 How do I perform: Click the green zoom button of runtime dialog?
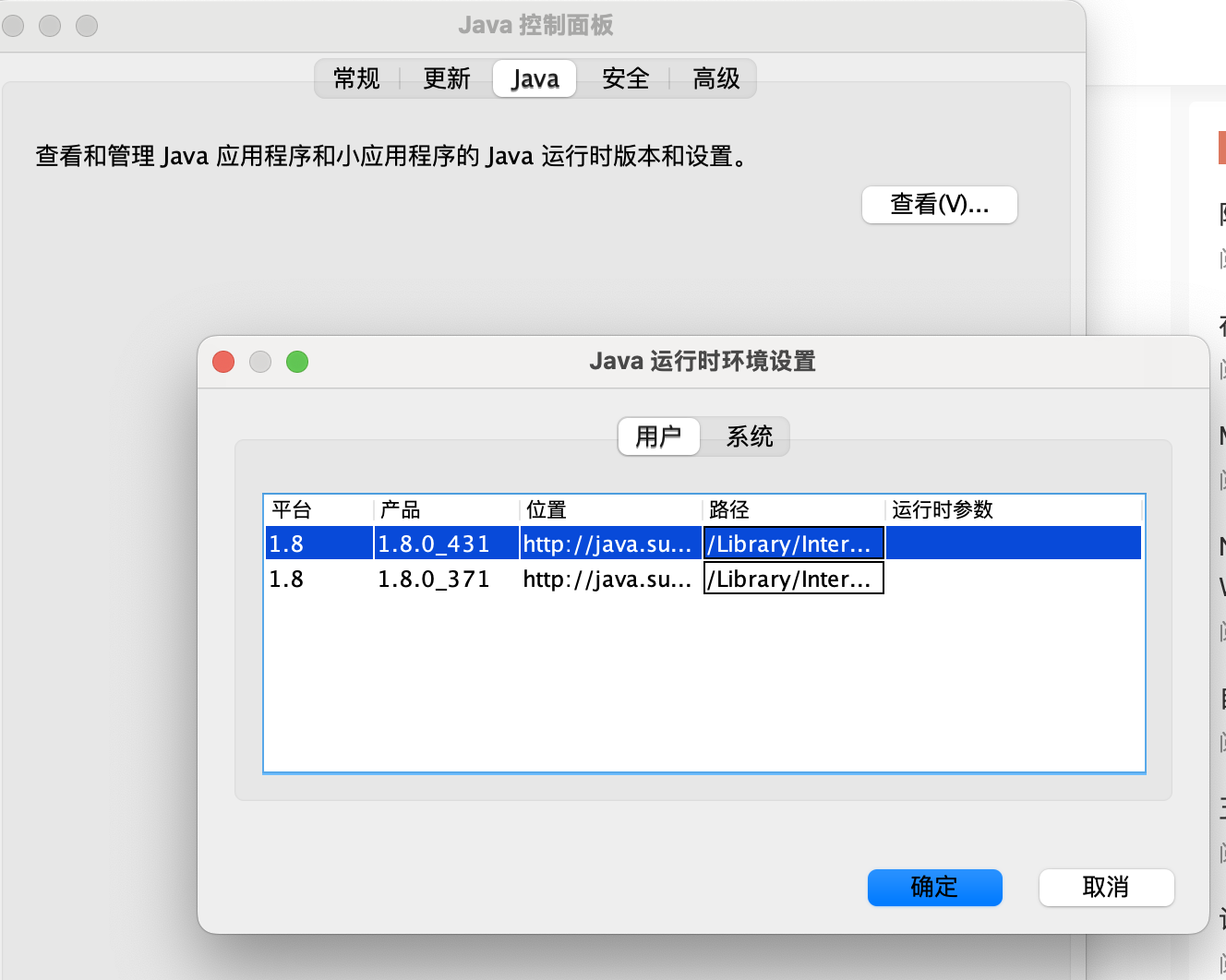(x=297, y=362)
